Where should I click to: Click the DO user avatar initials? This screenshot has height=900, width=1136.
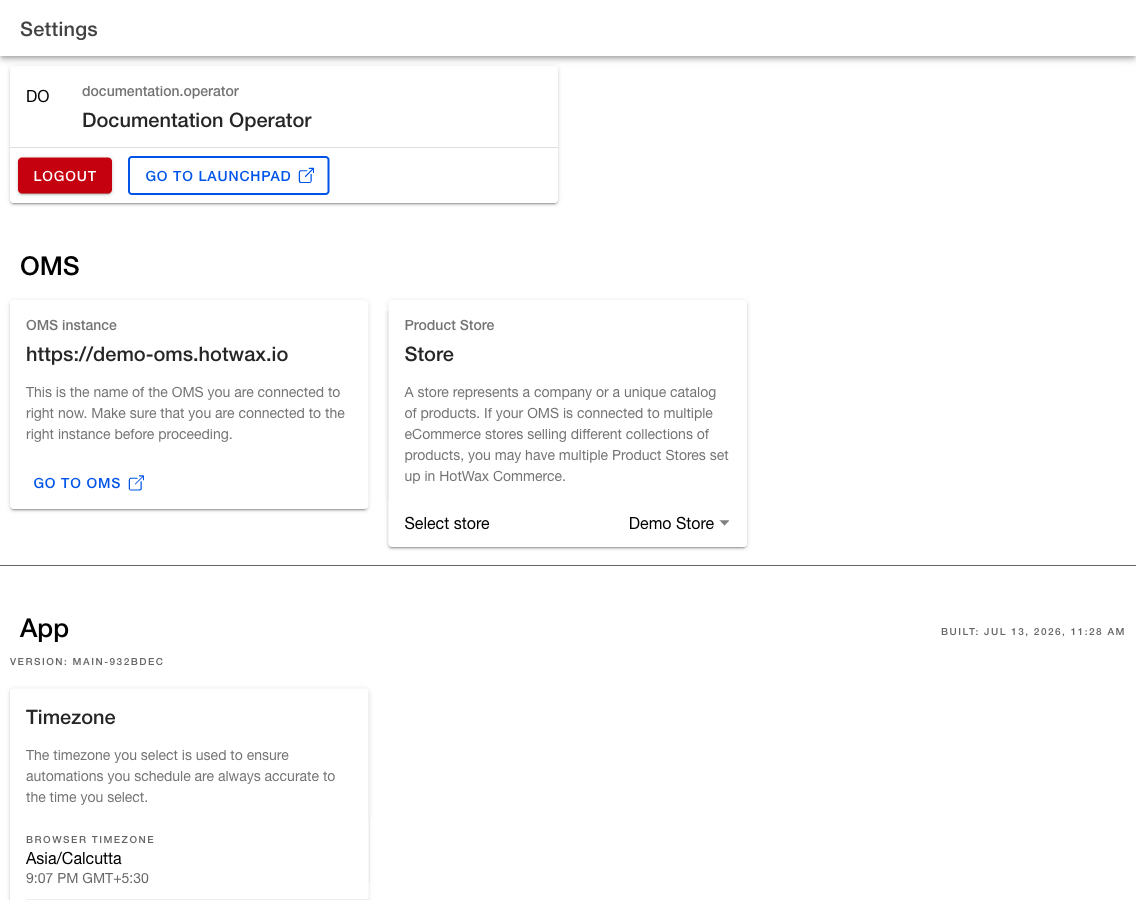point(38,96)
